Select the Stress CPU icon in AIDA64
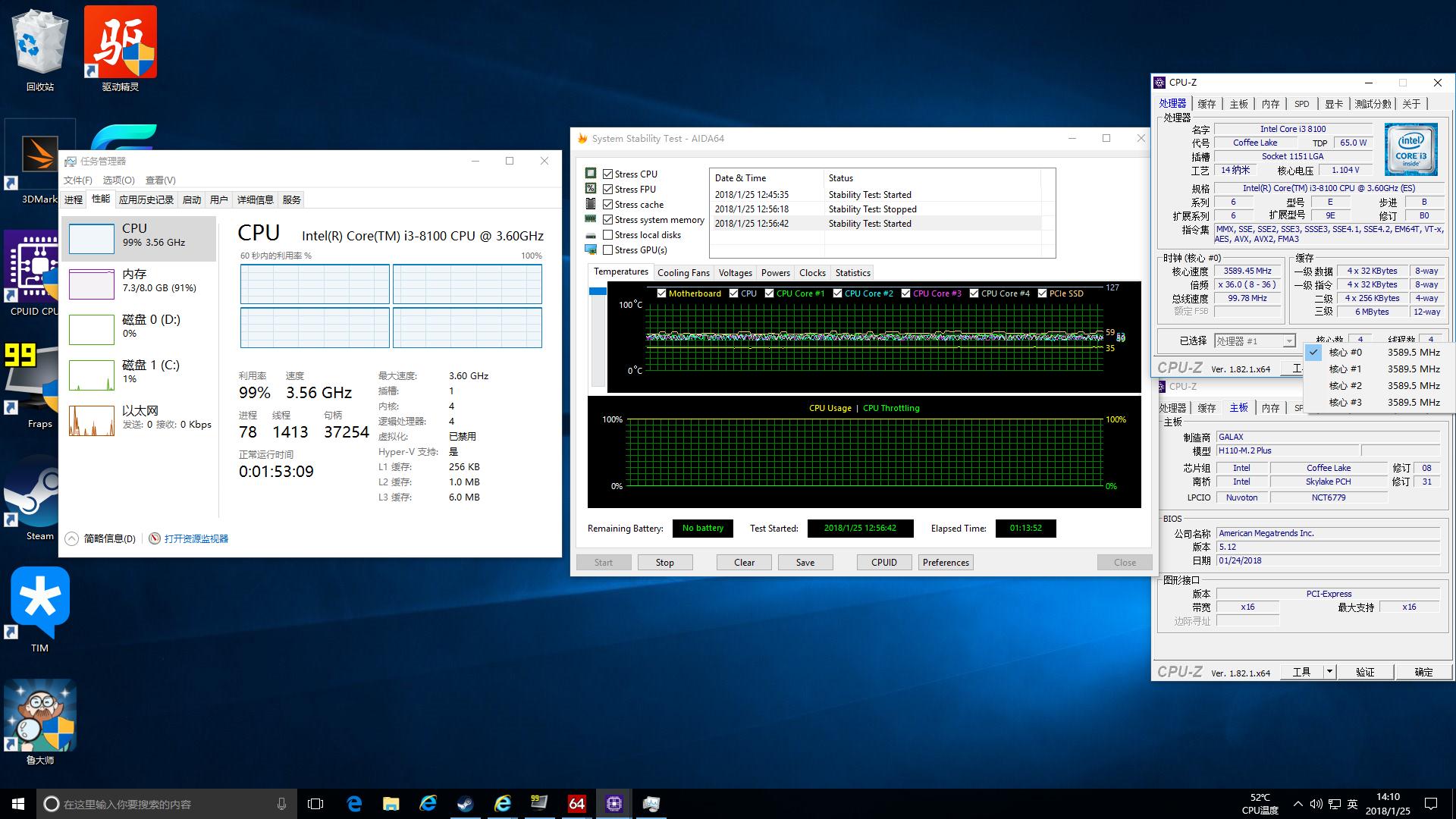The height and width of the screenshot is (819, 1456). tap(592, 174)
